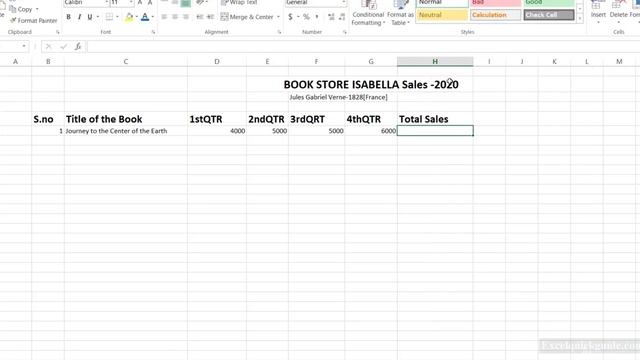This screenshot has width=640, height=360.
Task: Increase font size
Action: point(140,3)
